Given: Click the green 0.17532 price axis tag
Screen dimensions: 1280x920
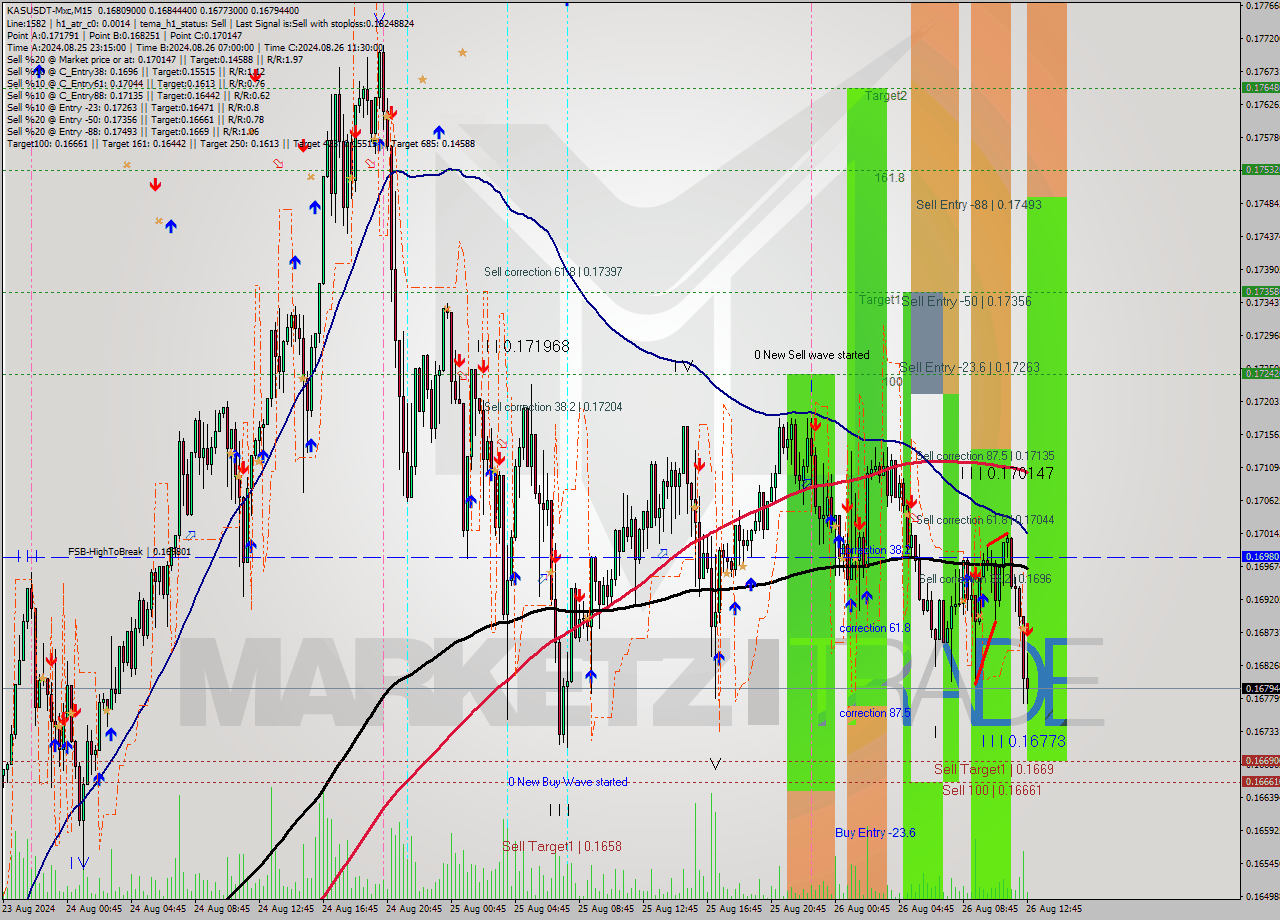Looking at the screenshot, I should click(1260, 170).
